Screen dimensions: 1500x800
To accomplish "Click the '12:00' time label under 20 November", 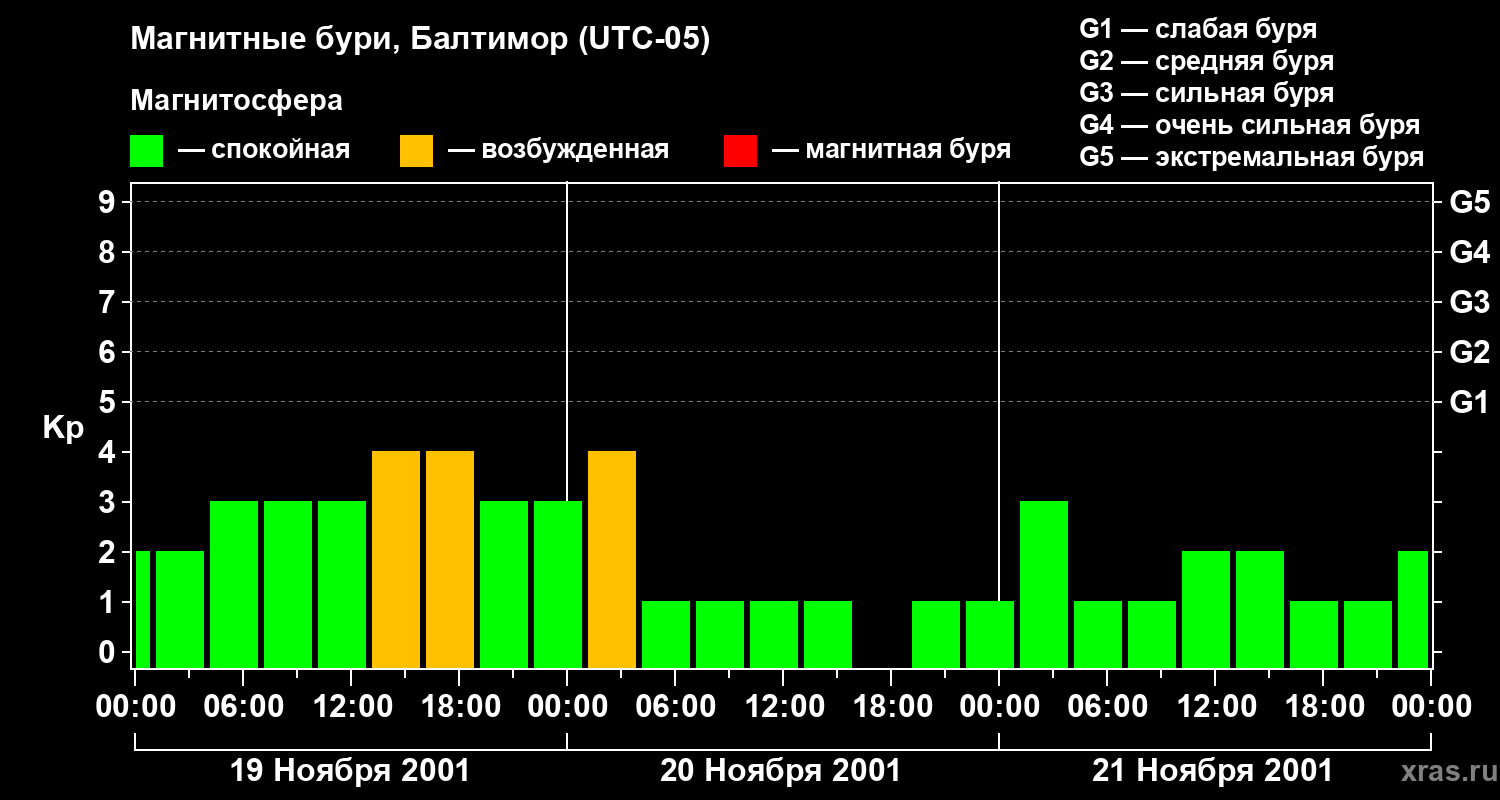I will coord(786,707).
